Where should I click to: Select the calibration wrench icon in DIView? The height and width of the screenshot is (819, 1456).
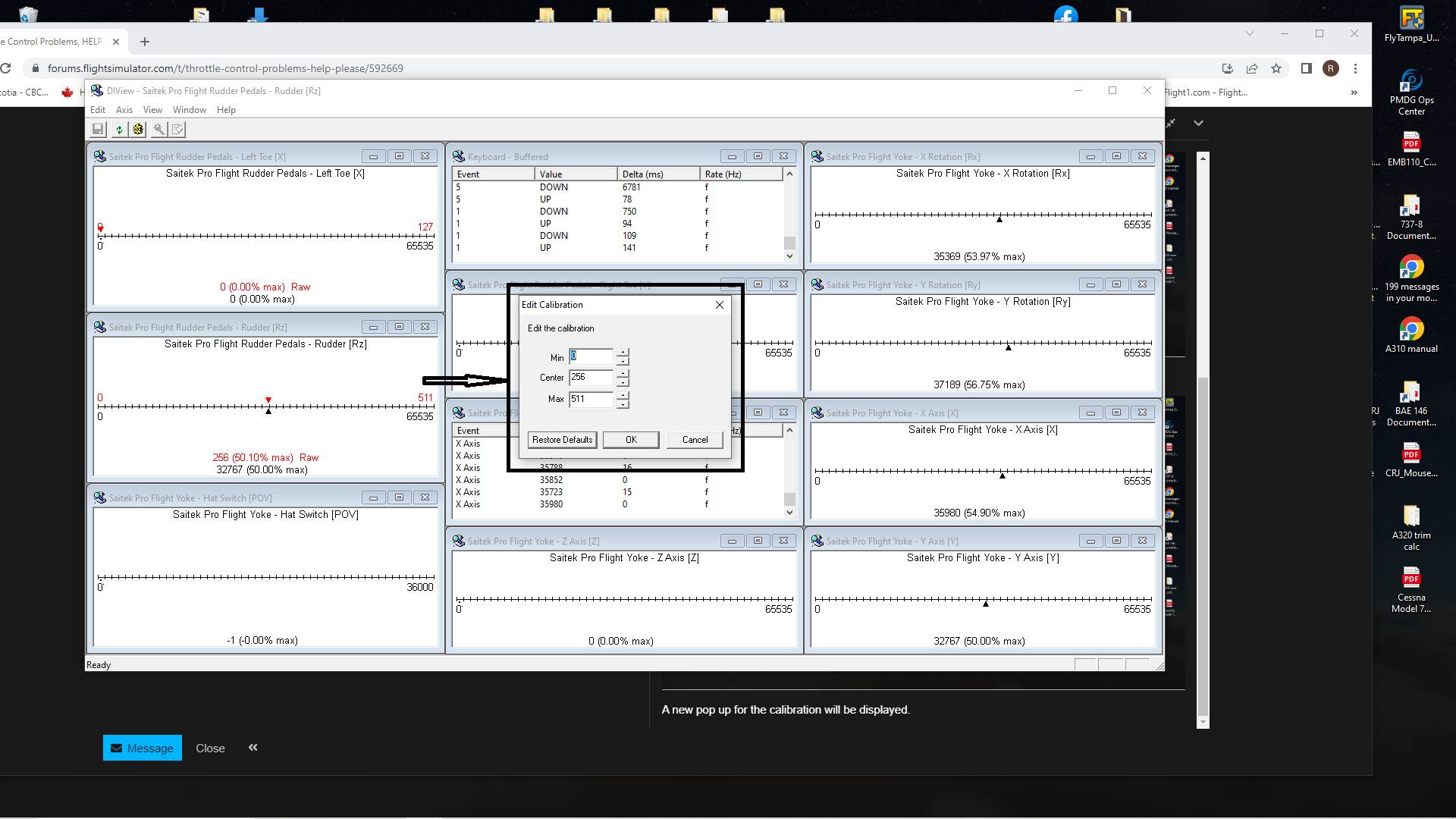click(x=158, y=129)
